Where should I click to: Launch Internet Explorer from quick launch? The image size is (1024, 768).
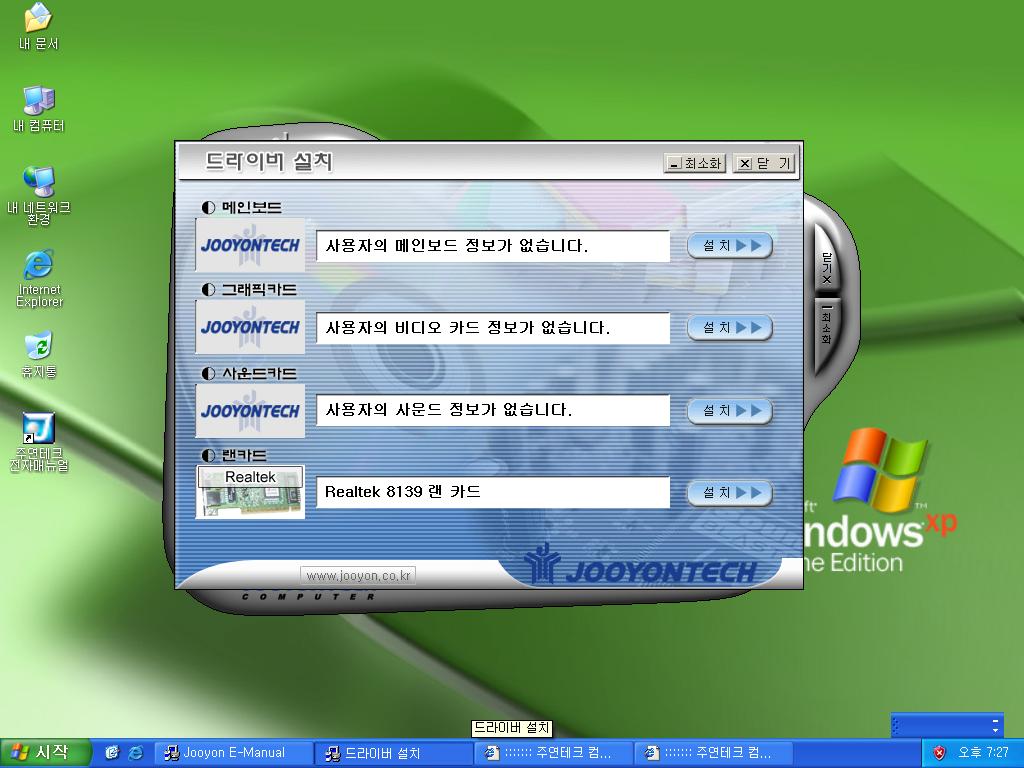pyautogui.click(x=136, y=753)
